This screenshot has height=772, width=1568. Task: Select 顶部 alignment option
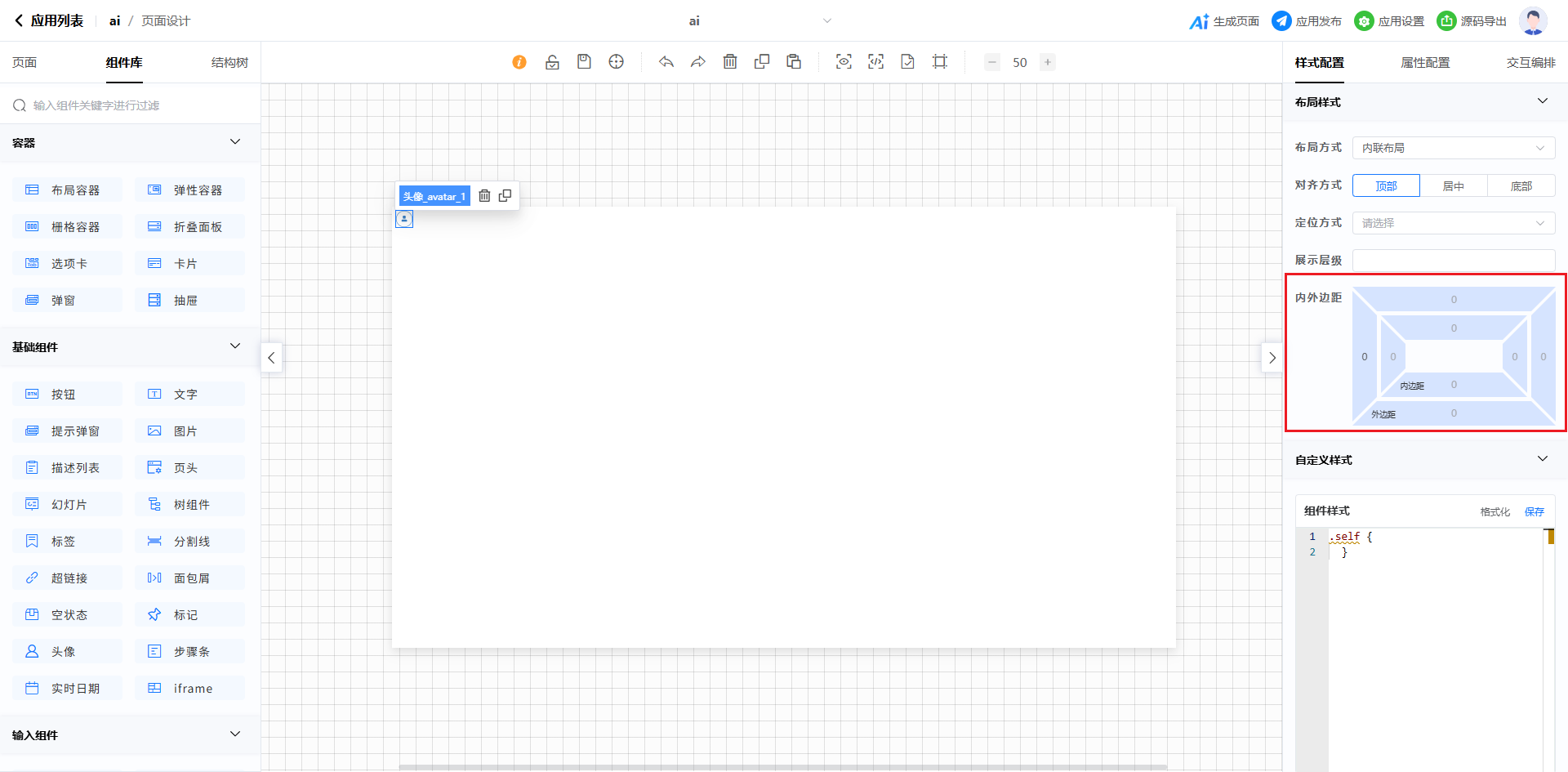(x=1386, y=186)
